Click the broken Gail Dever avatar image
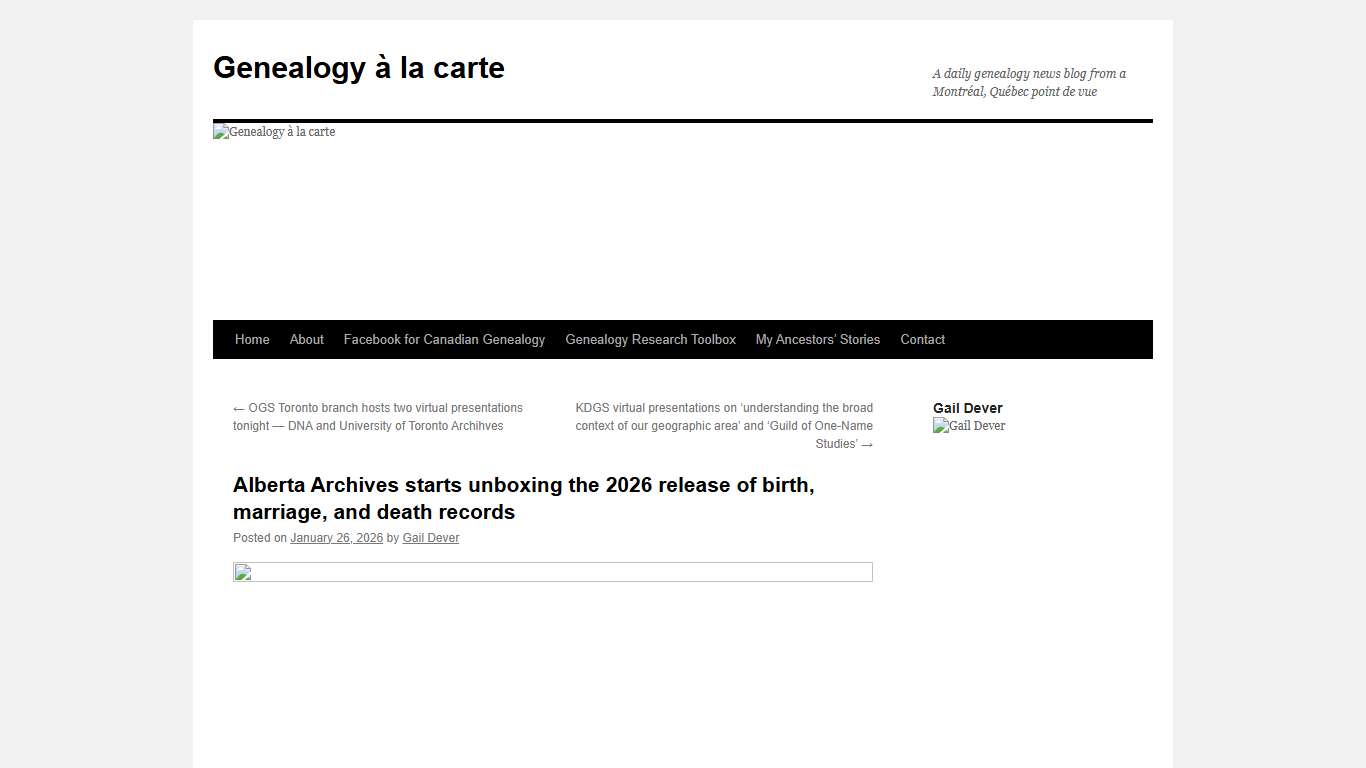The image size is (1366, 768). point(968,425)
